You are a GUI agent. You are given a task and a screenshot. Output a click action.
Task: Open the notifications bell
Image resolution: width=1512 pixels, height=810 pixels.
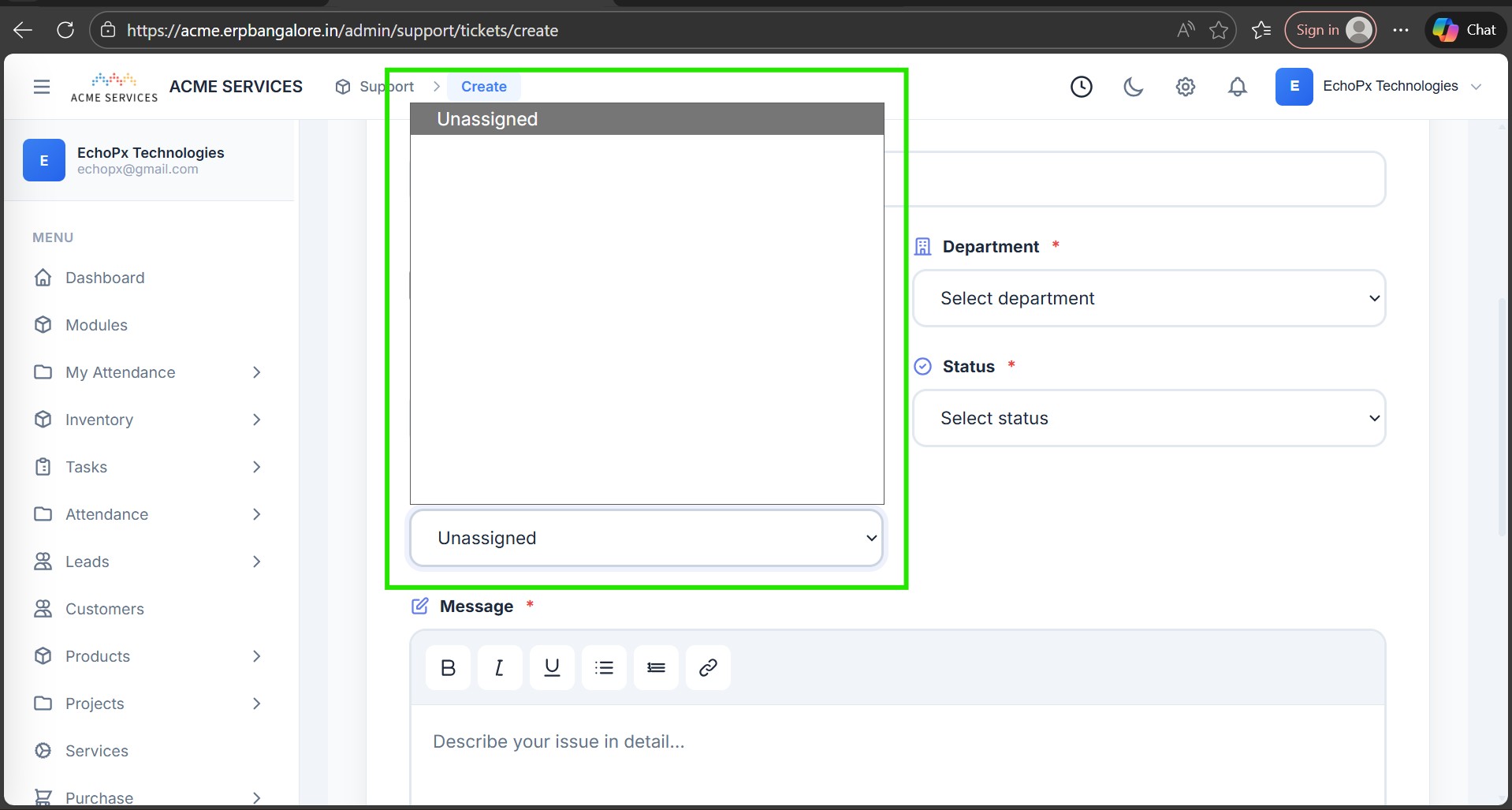(x=1237, y=87)
